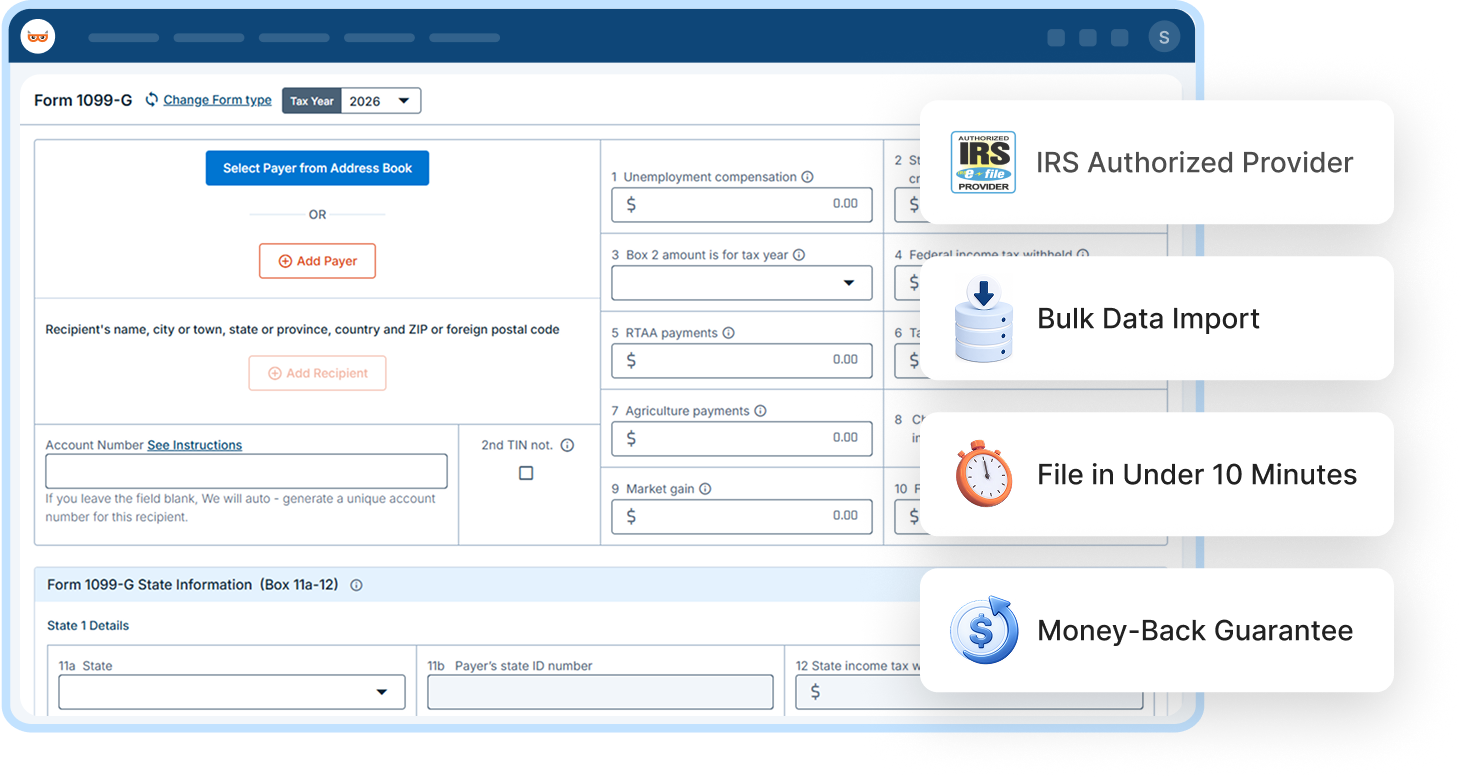Click the State 1 Details heading
The image size is (1462, 778).
click(88, 626)
